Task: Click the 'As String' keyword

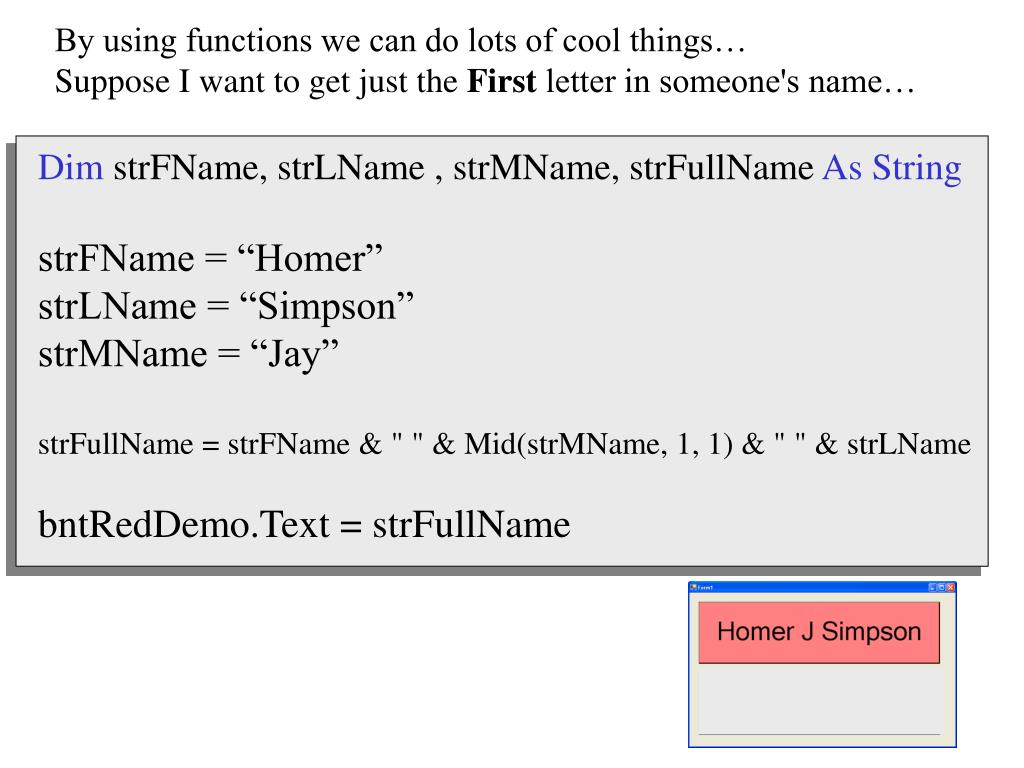Action: tap(891, 168)
